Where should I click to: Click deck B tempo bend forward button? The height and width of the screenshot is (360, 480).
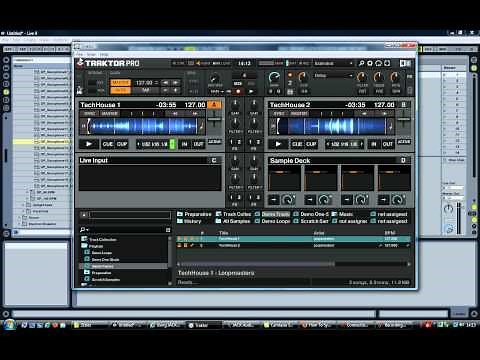384,114
